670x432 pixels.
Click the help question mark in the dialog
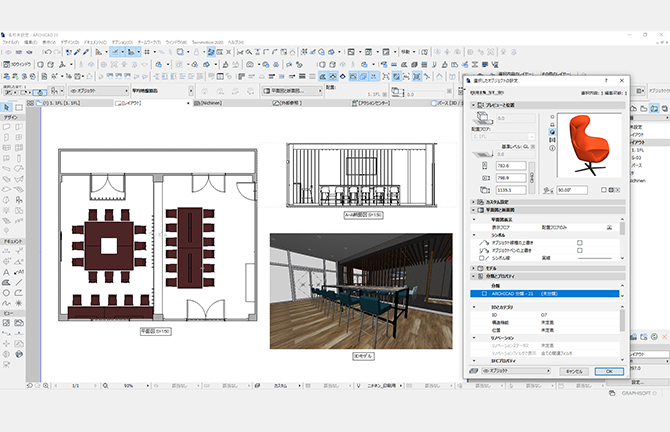click(x=606, y=80)
